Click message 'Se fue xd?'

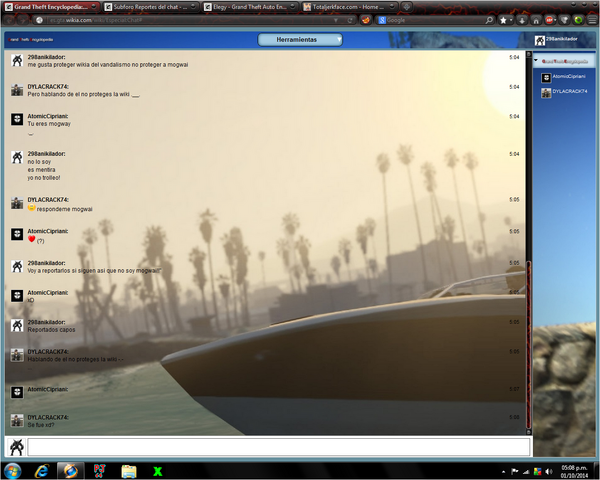(41, 425)
